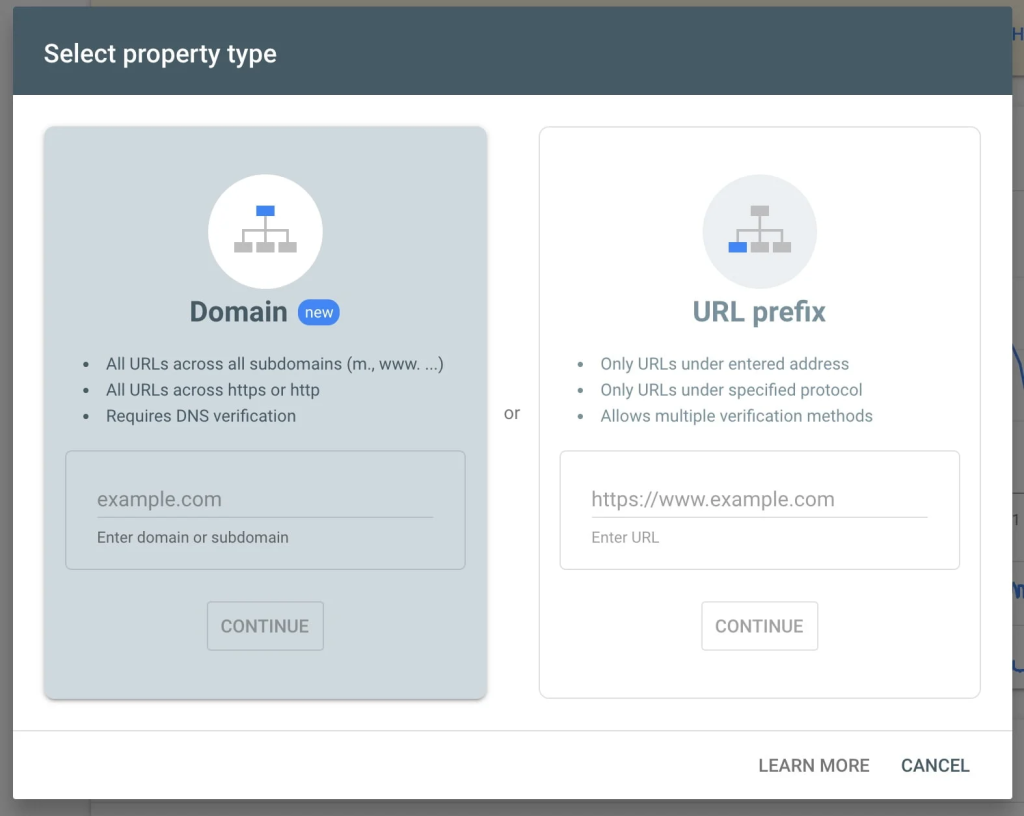Click the 'URL prefix' heading label
The image size is (1024, 816).
(758, 312)
